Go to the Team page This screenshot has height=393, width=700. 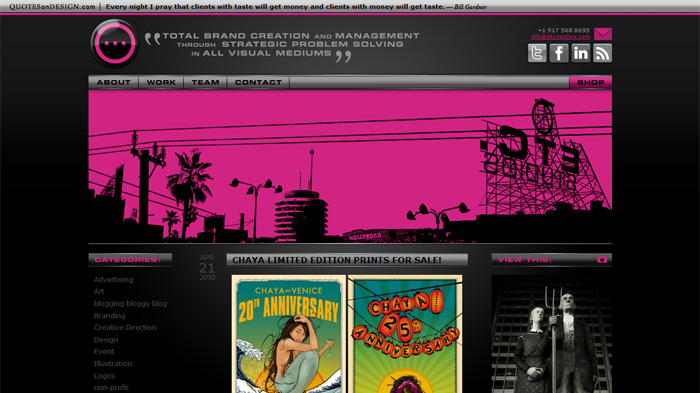click(x=205, y=82)
